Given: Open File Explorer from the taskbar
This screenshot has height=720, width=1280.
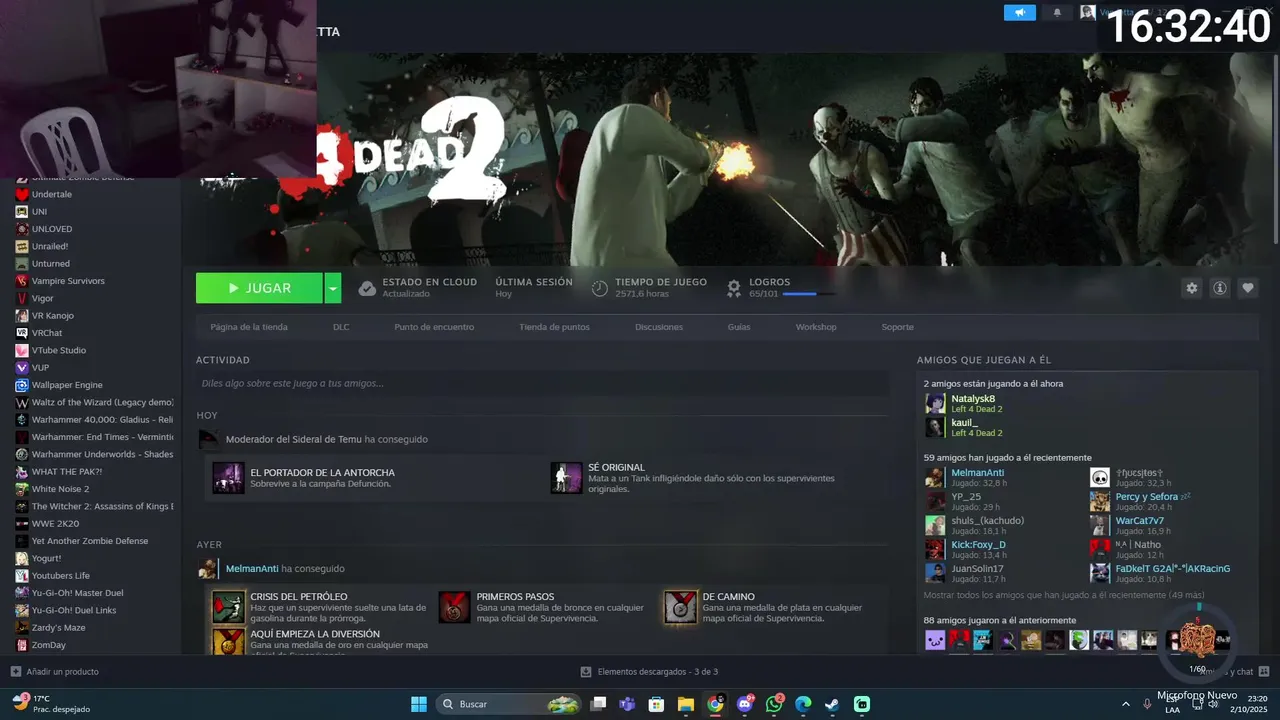Looking at the screenshot, I should coord(686,704).
